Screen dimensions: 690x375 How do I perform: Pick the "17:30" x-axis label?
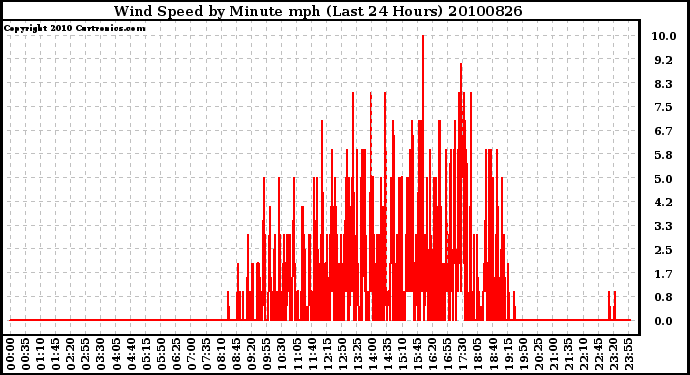462,354
